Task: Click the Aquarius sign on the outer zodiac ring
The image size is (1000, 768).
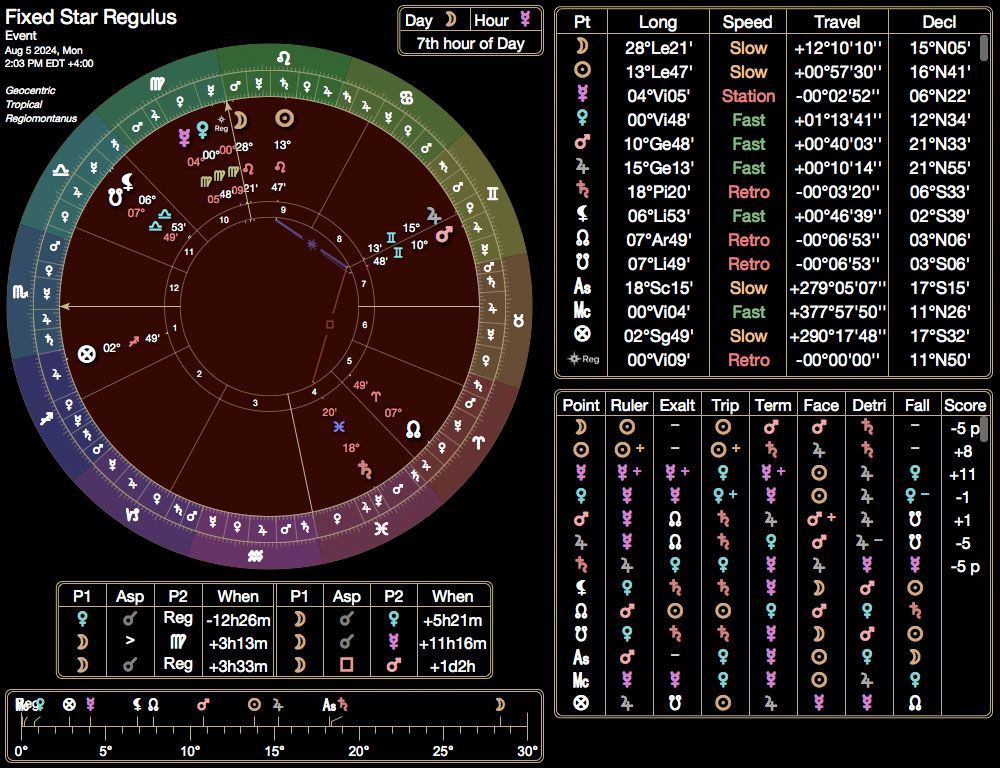Action: 255,556
